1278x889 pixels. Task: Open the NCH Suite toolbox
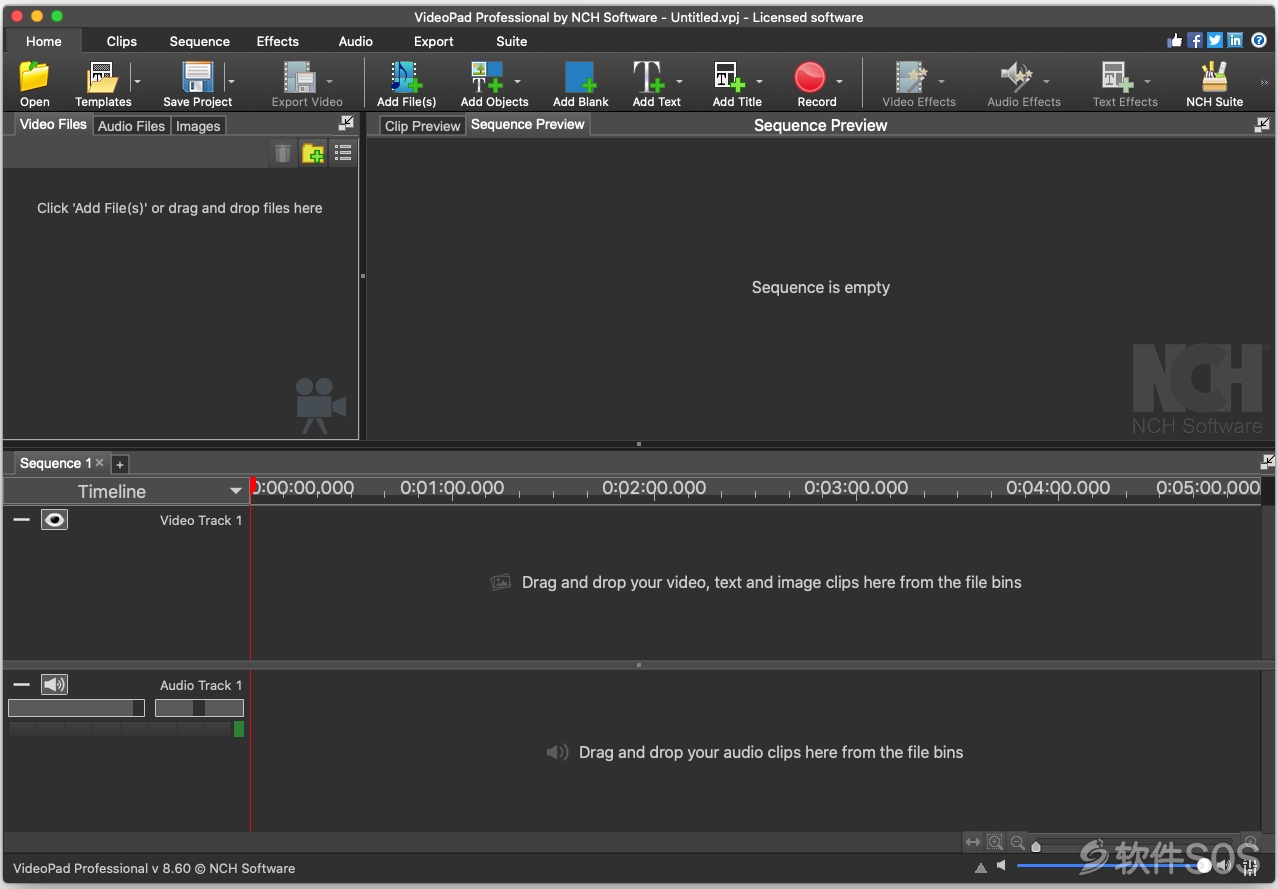(1214, 85)
